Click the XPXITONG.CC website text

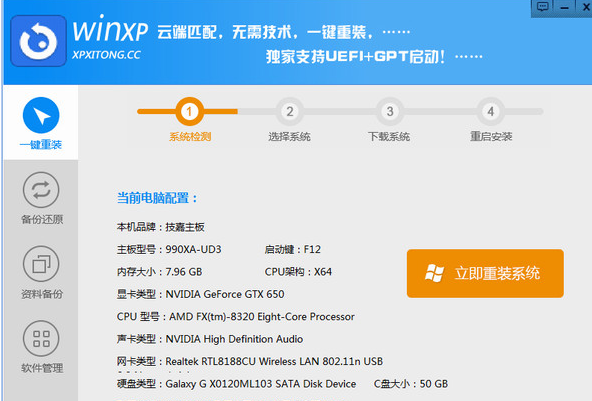[x=106, y=55]
